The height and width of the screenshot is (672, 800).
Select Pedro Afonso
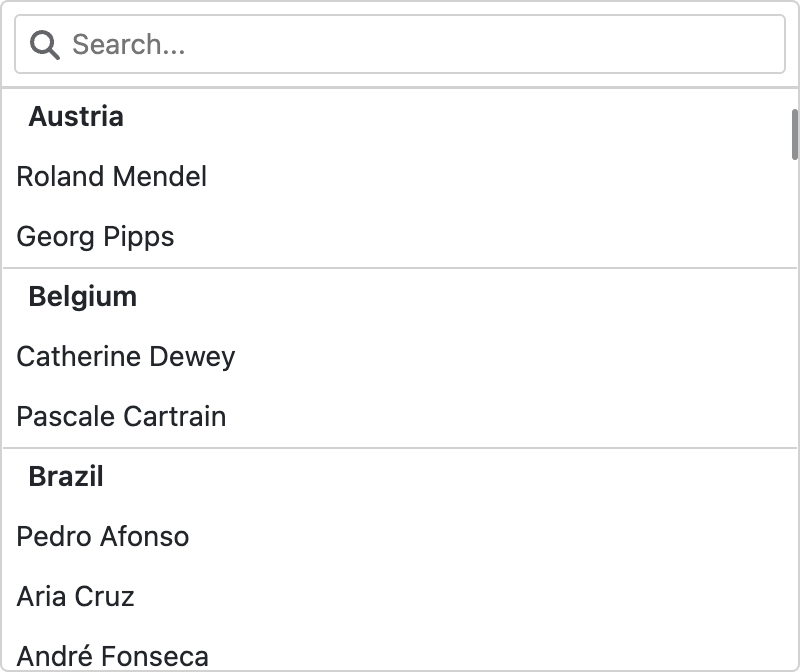click(103, 537)
